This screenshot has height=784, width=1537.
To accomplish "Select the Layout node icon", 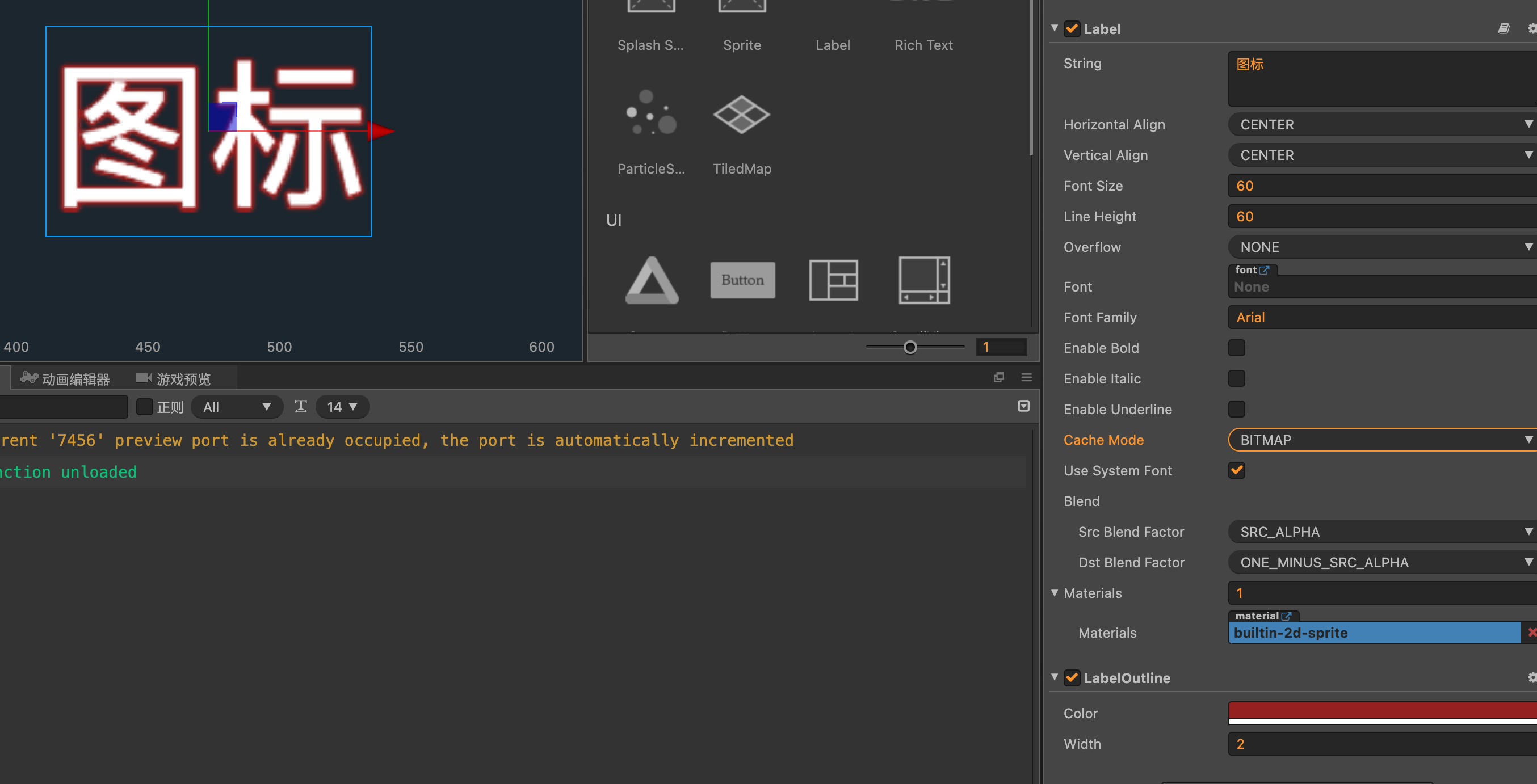I will click(x=833, y=280).
